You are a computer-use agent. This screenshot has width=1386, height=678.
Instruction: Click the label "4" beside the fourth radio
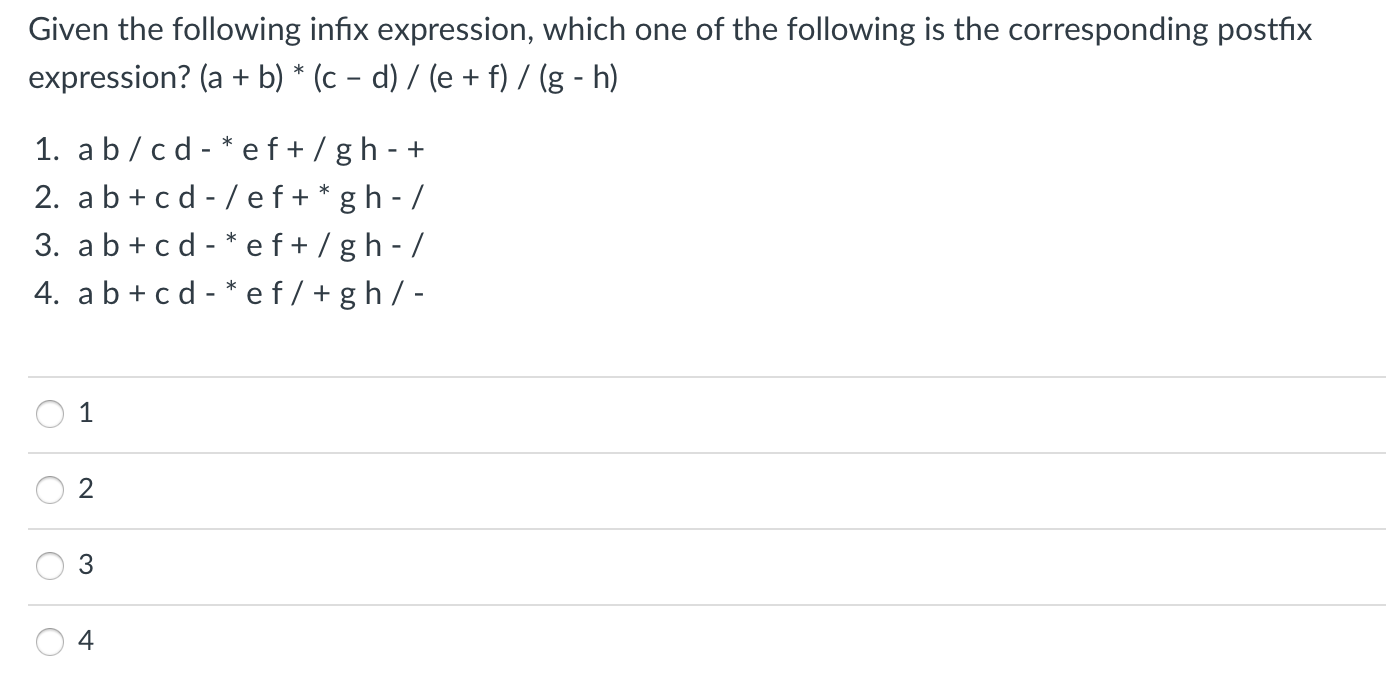(85, 641)
